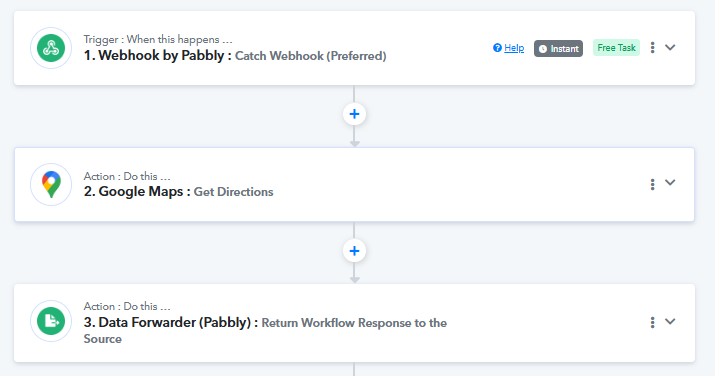Screen dimensions: 715x376
Task: Expand the Google Maps step chevron
Action: pos(670,182)
